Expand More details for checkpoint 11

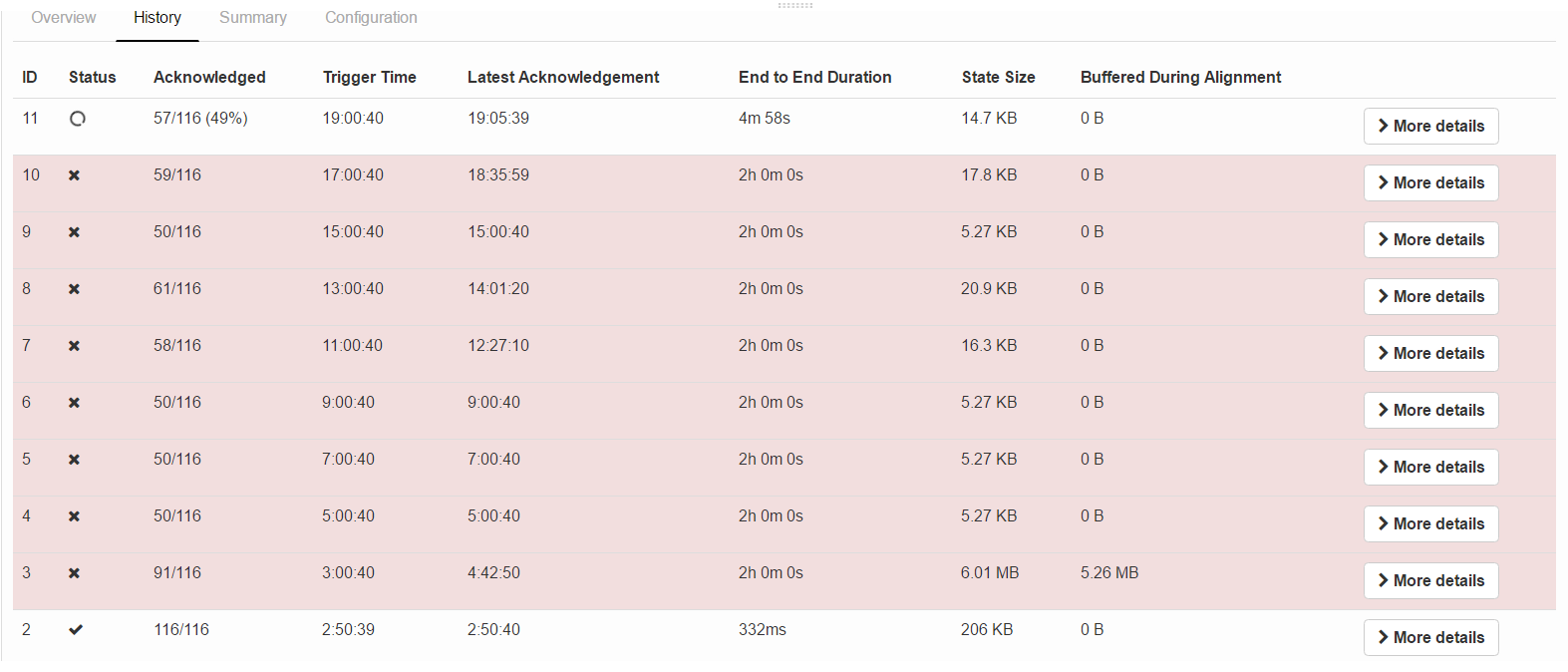coord(1430,127)
